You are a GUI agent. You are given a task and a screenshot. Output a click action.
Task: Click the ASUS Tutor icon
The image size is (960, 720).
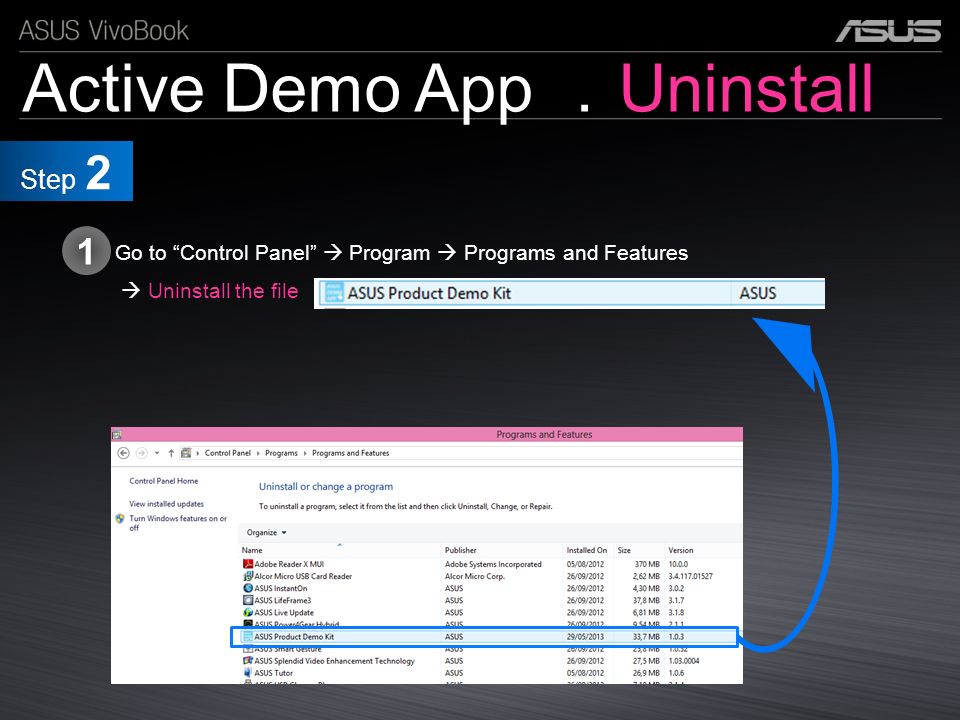tap(247, 673)
